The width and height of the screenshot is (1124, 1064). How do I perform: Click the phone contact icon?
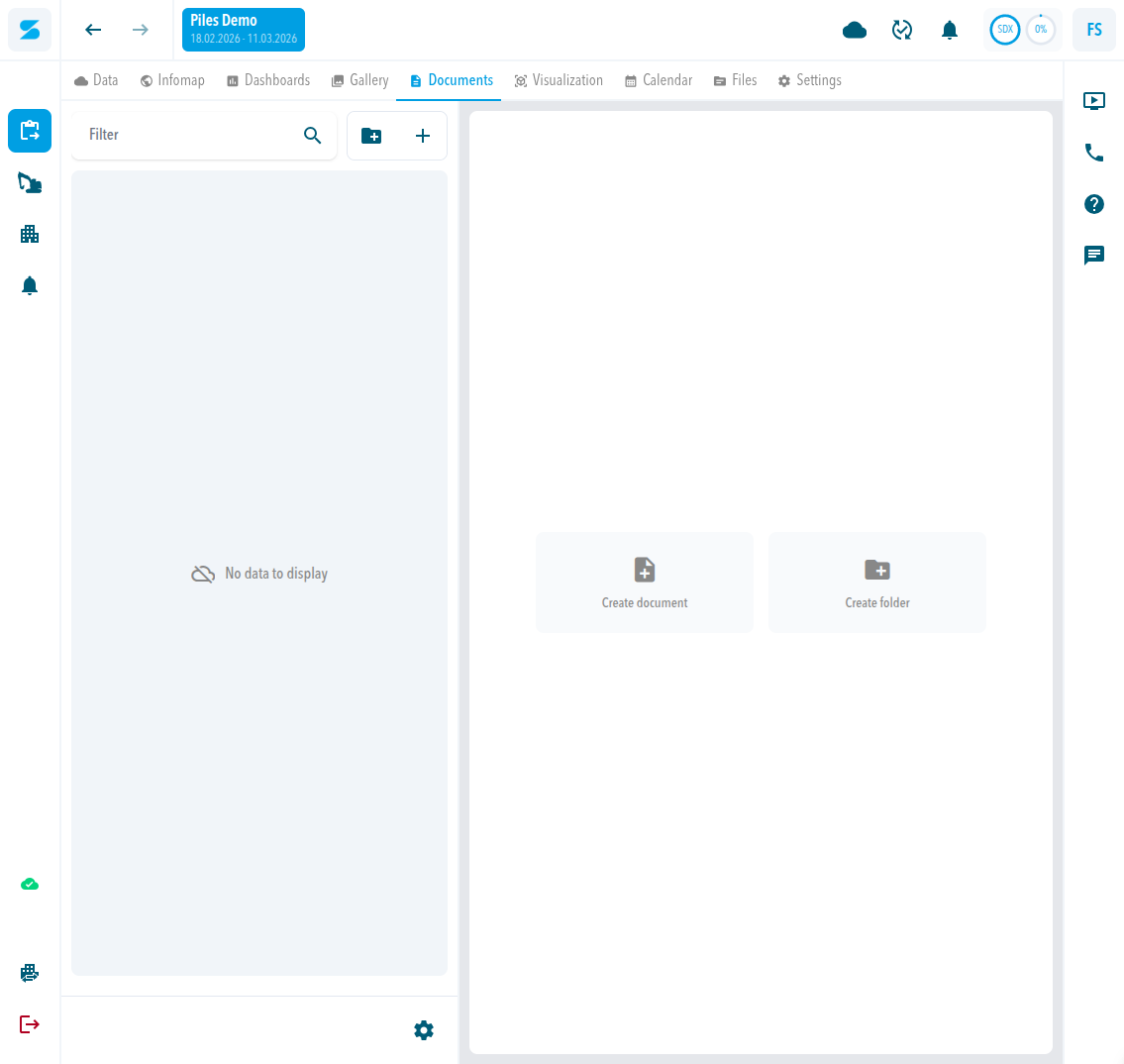click(1094, 152)
